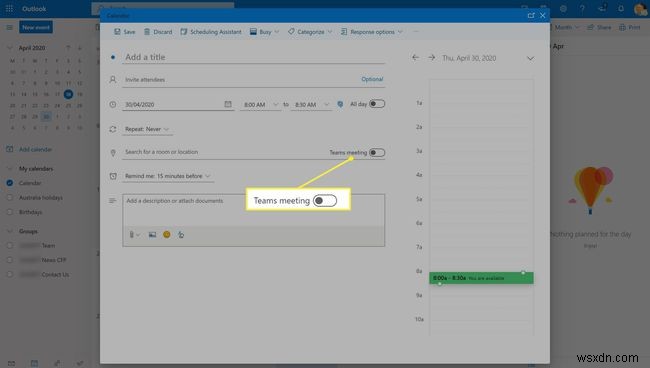This screenshot has width=650, height=368.
Task: Switch to Calendar icon in bottom bar
Action: (34, 363)
